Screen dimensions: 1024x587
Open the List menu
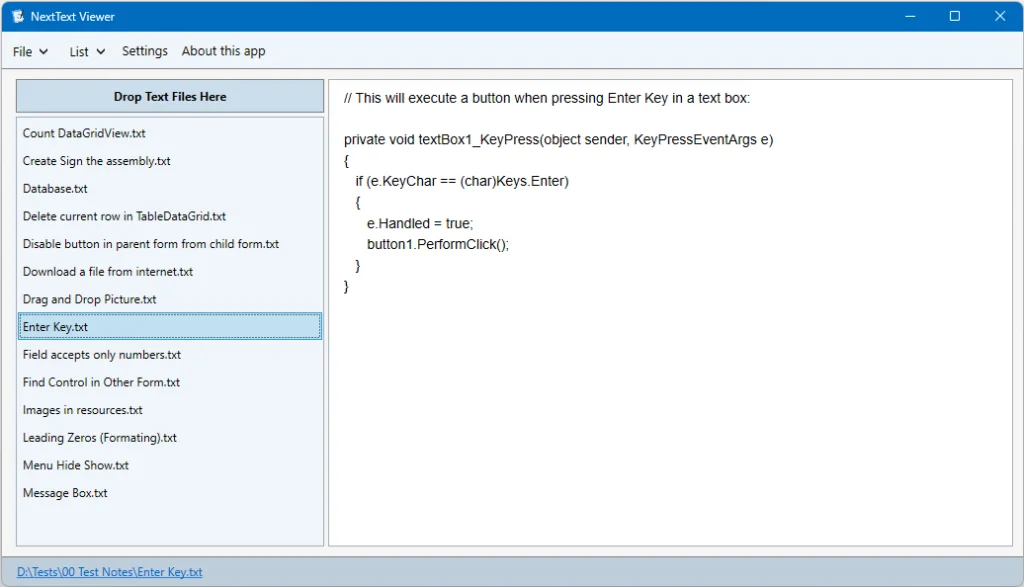[x=78, y=51]
